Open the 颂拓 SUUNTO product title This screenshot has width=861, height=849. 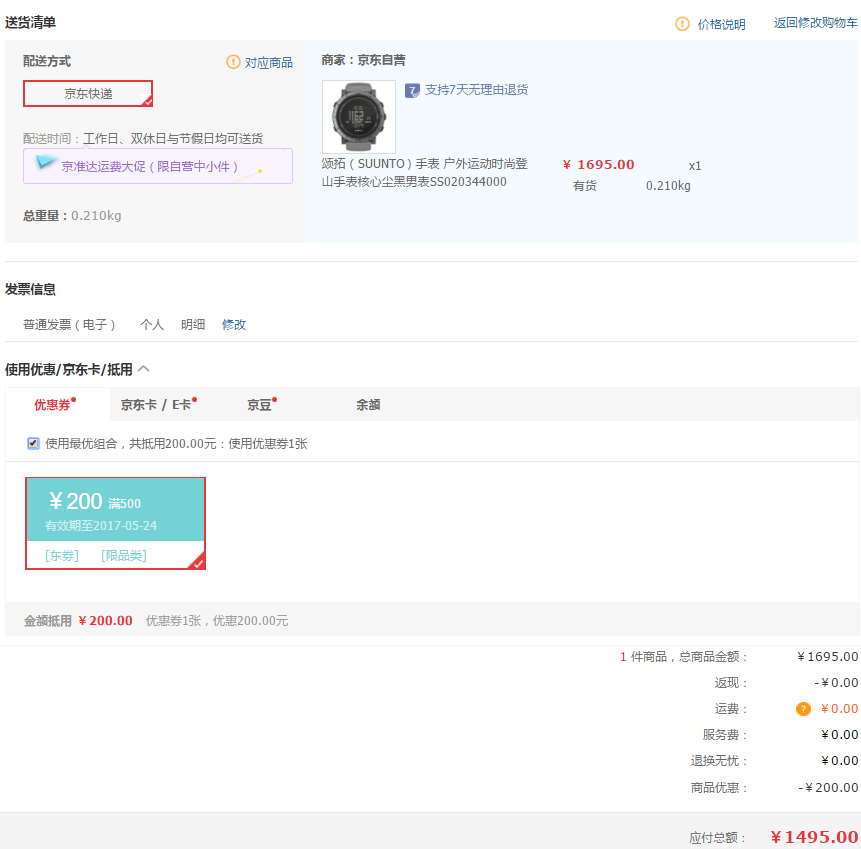(x=424, y=172)
